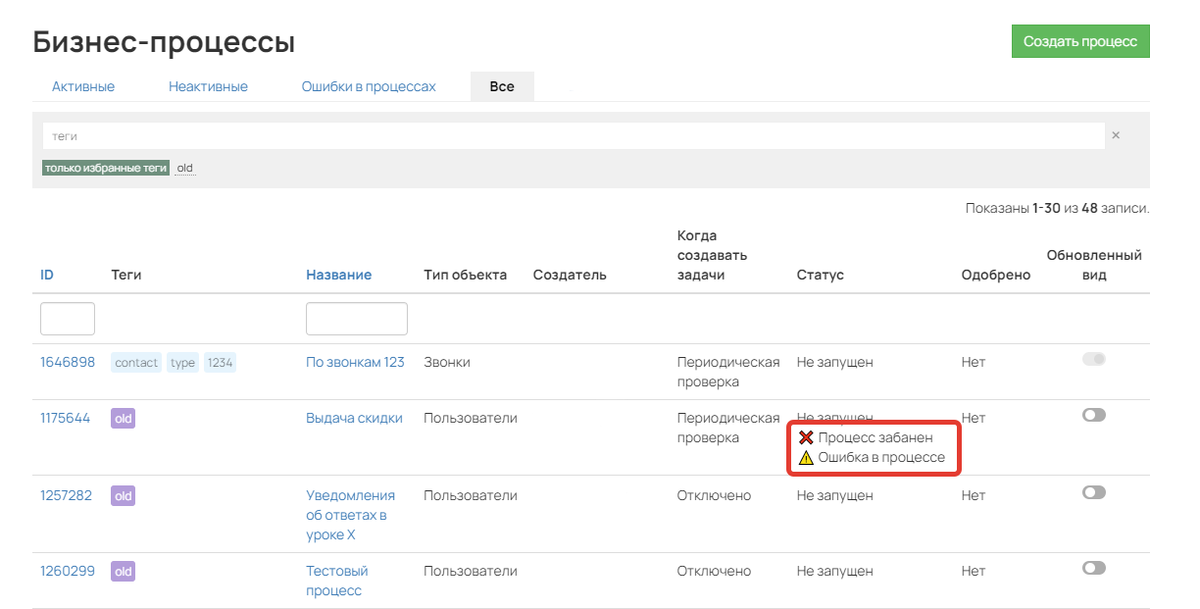Toggle только избранные теги filter
This screenshot has width=1200, height=609.
[x=105, y=168]
